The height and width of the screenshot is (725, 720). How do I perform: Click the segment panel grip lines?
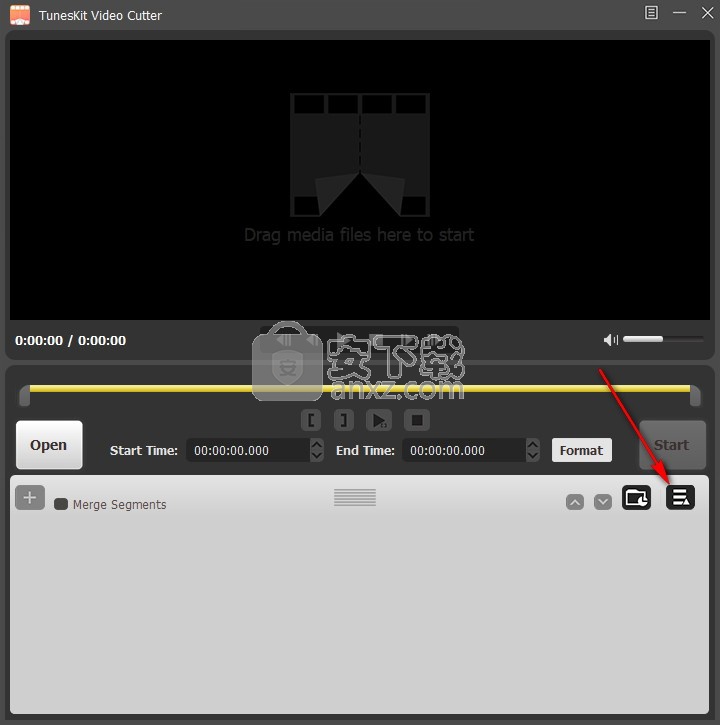[355, 498]
